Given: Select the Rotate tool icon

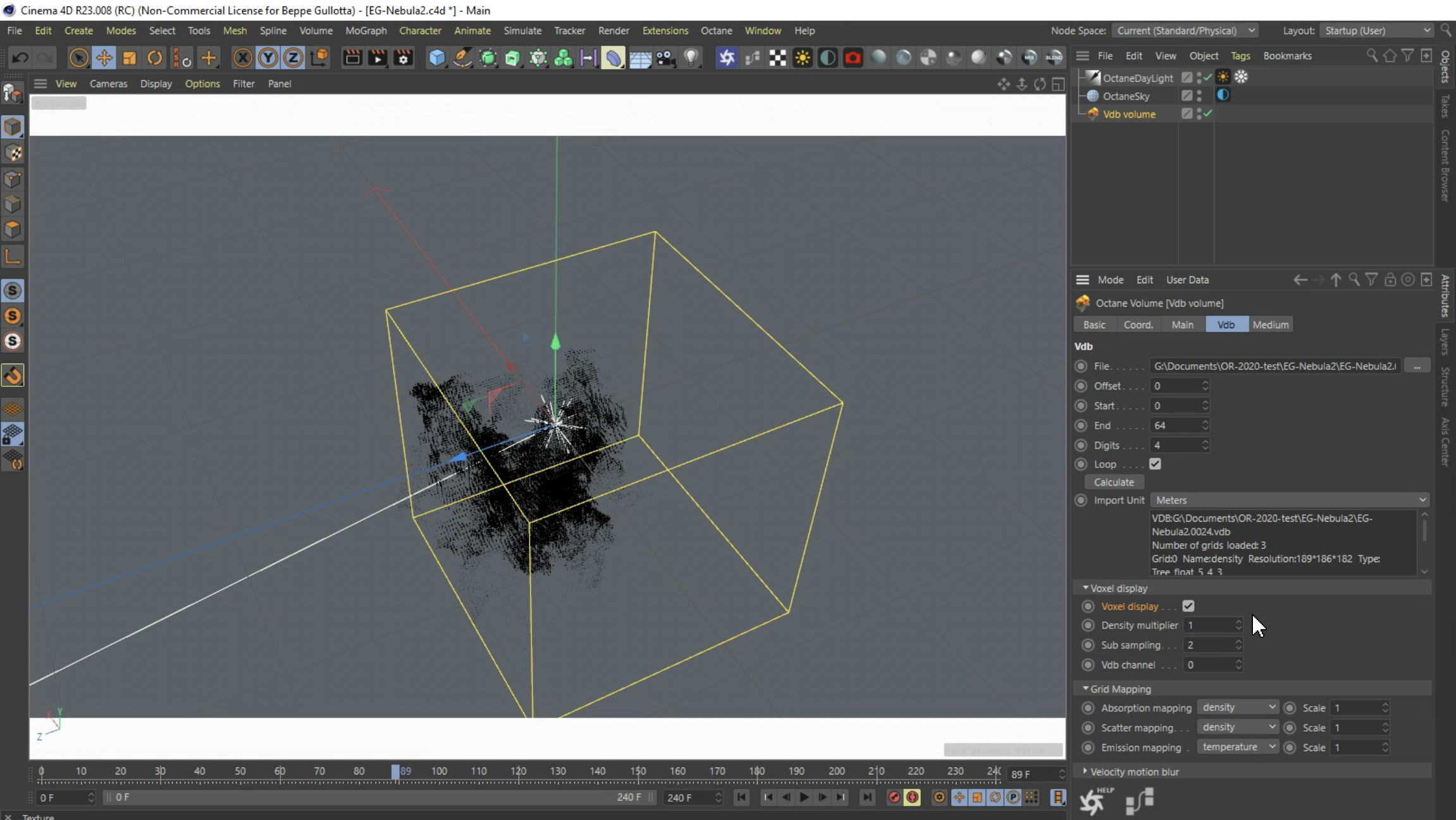Looking at the screenshot, I should pos(154,58).
